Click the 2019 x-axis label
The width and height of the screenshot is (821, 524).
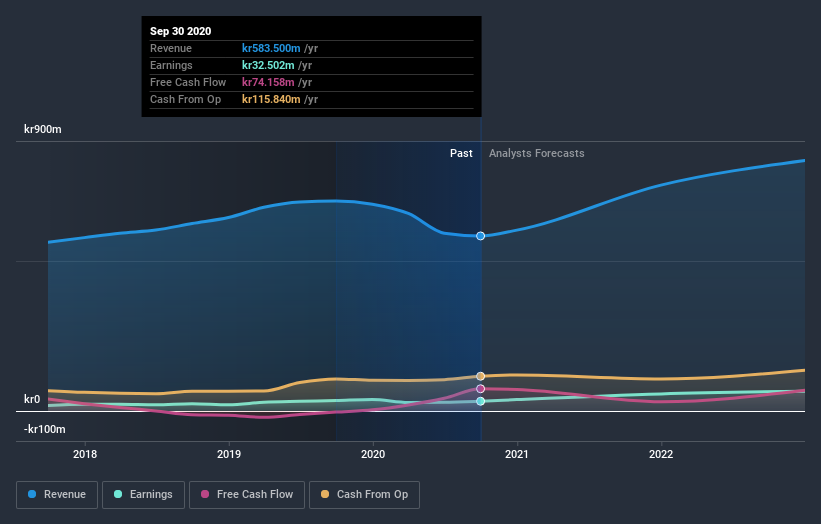[229, 454]
